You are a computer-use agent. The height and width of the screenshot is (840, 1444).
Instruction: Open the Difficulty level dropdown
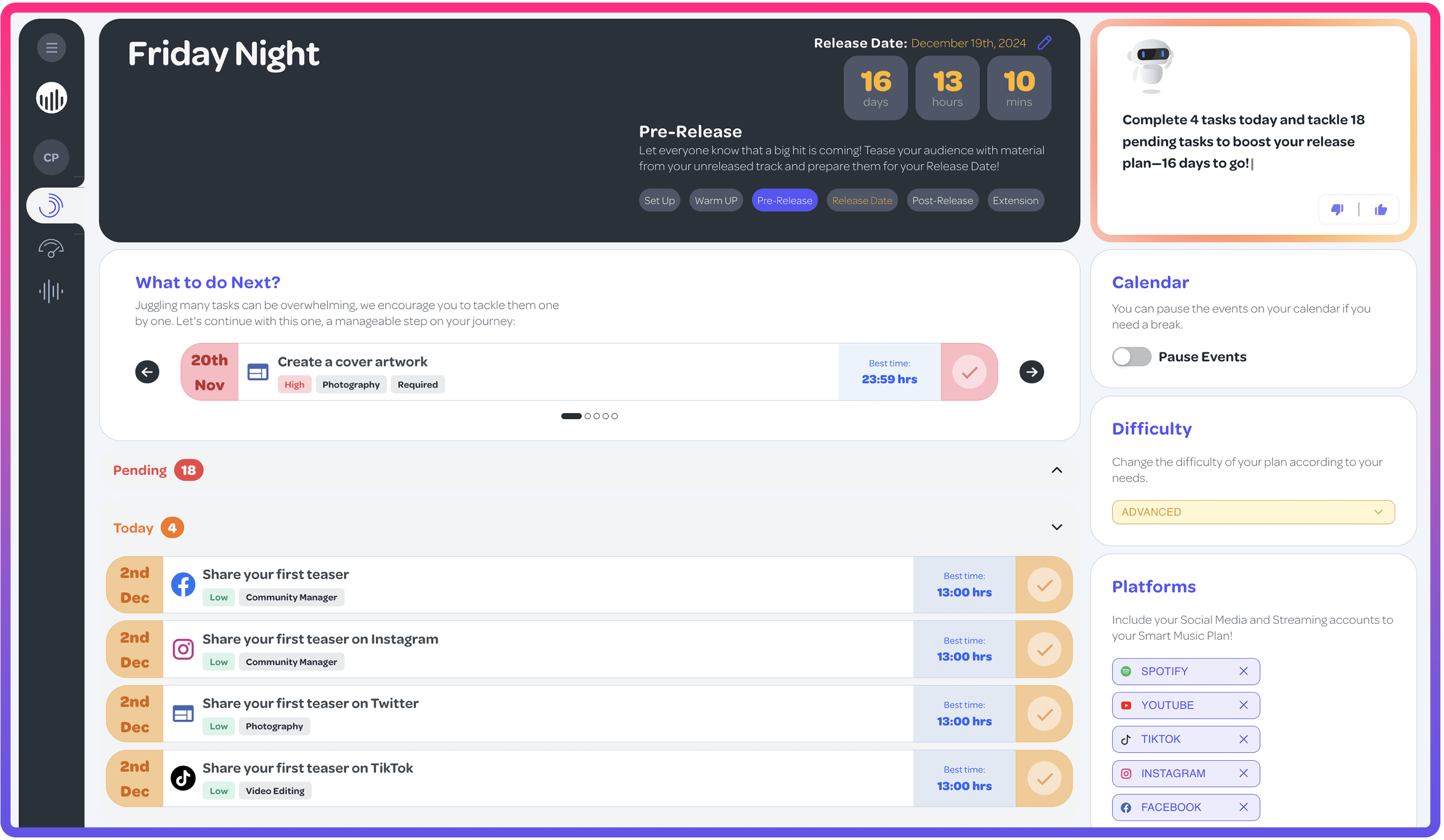coord(1253,511)
